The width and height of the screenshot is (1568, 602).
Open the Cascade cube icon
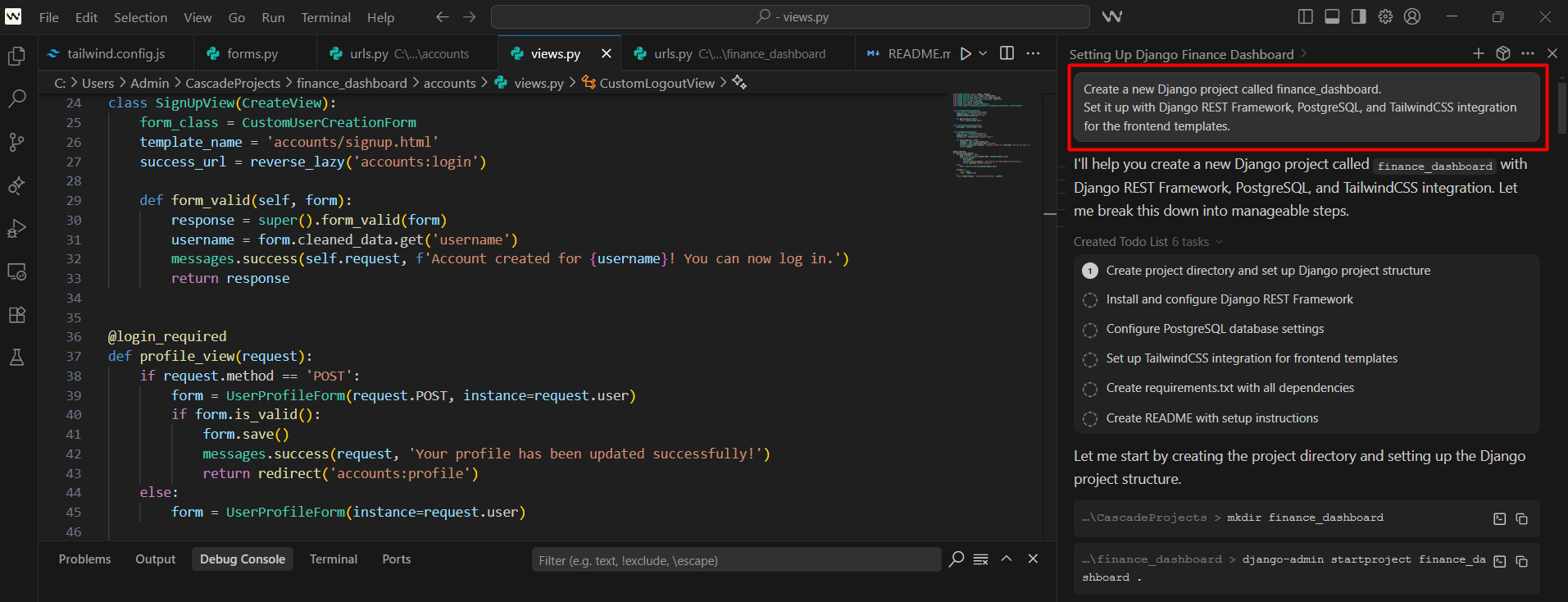point(1503,53)
